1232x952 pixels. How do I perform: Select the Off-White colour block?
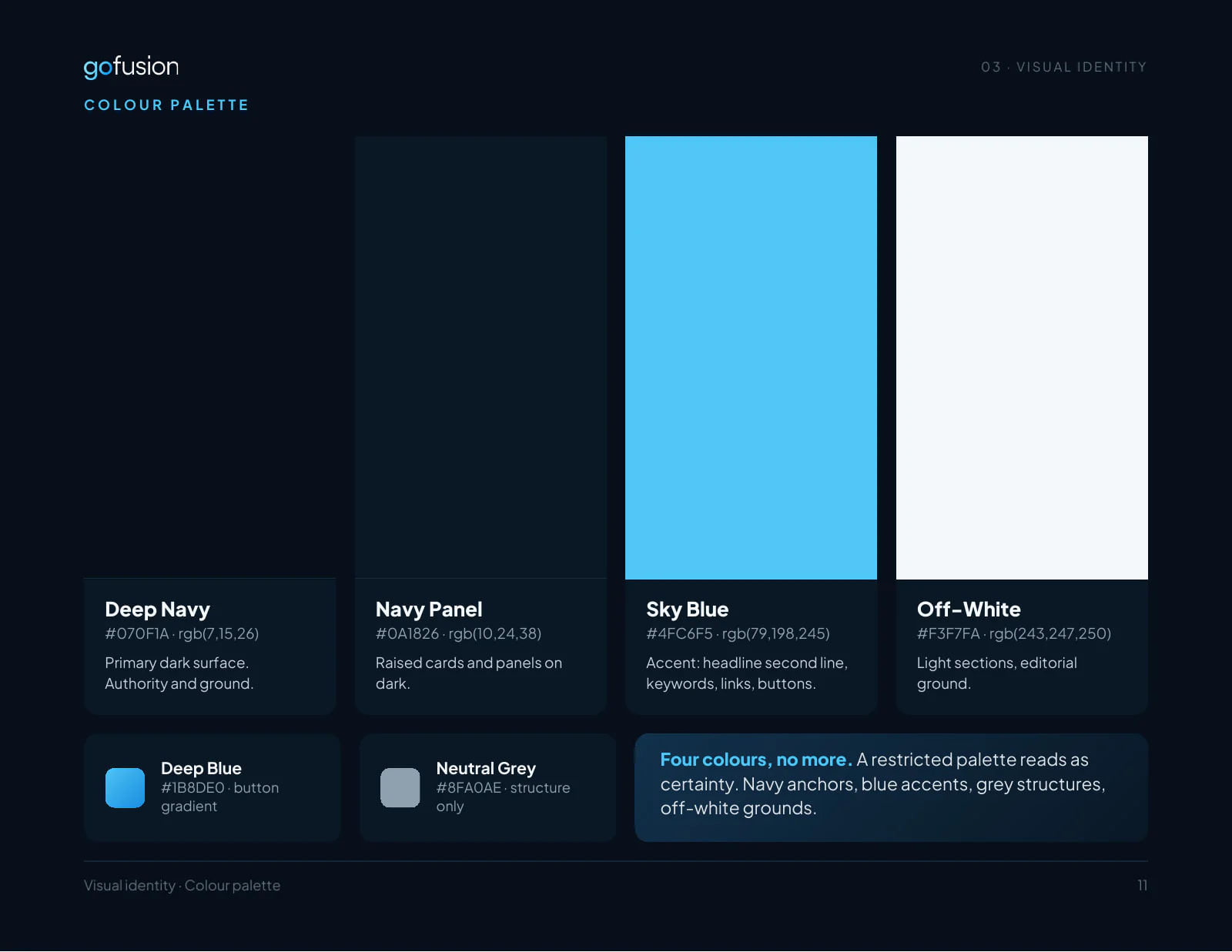pyautogui.click(x=1022, y=357)
